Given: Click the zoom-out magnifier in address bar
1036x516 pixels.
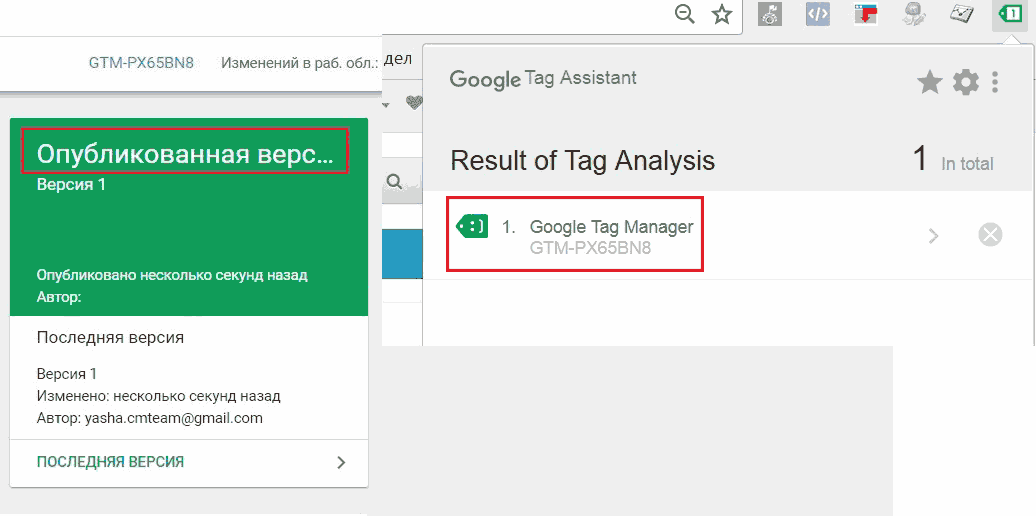Looking at the screenshot, I should [x=685, y=15].
